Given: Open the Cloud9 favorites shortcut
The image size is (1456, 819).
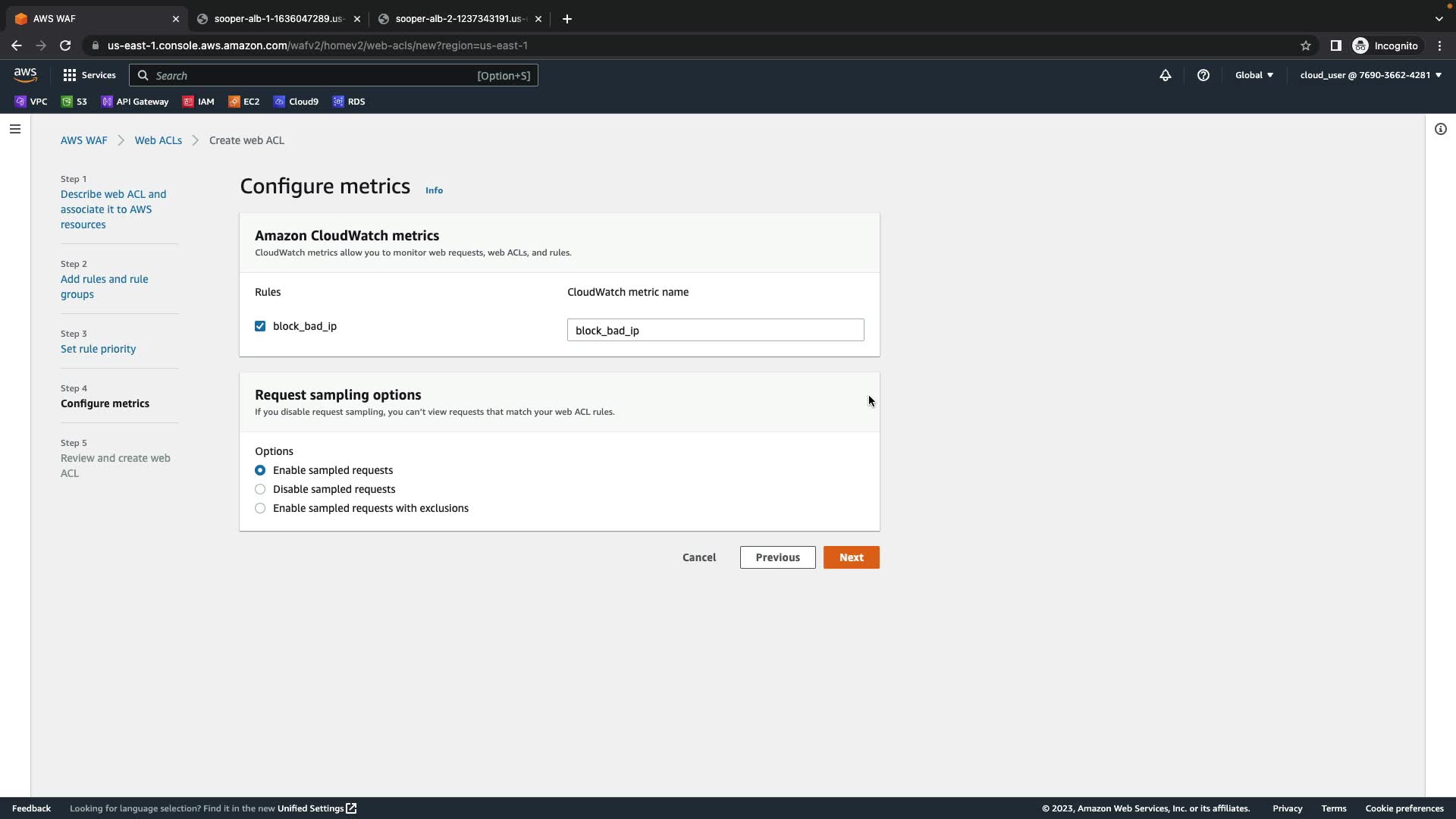Looking at the screenshot, I should 296,102.
